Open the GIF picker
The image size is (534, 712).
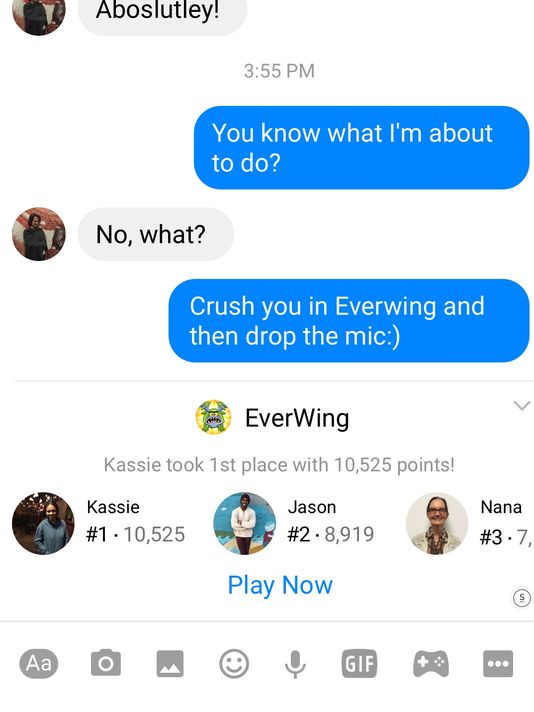point(359,664)
